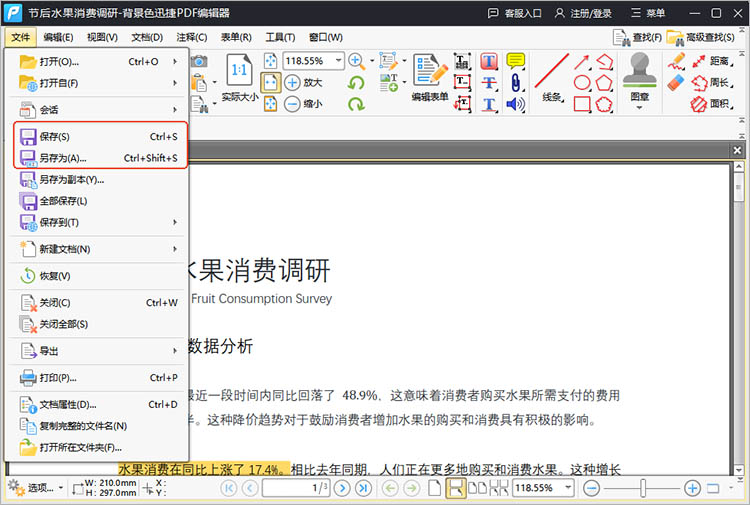This screenshot has width=750, height=505.
Task: Add a yellow sticky note comment
Action: tap(516, 61)
